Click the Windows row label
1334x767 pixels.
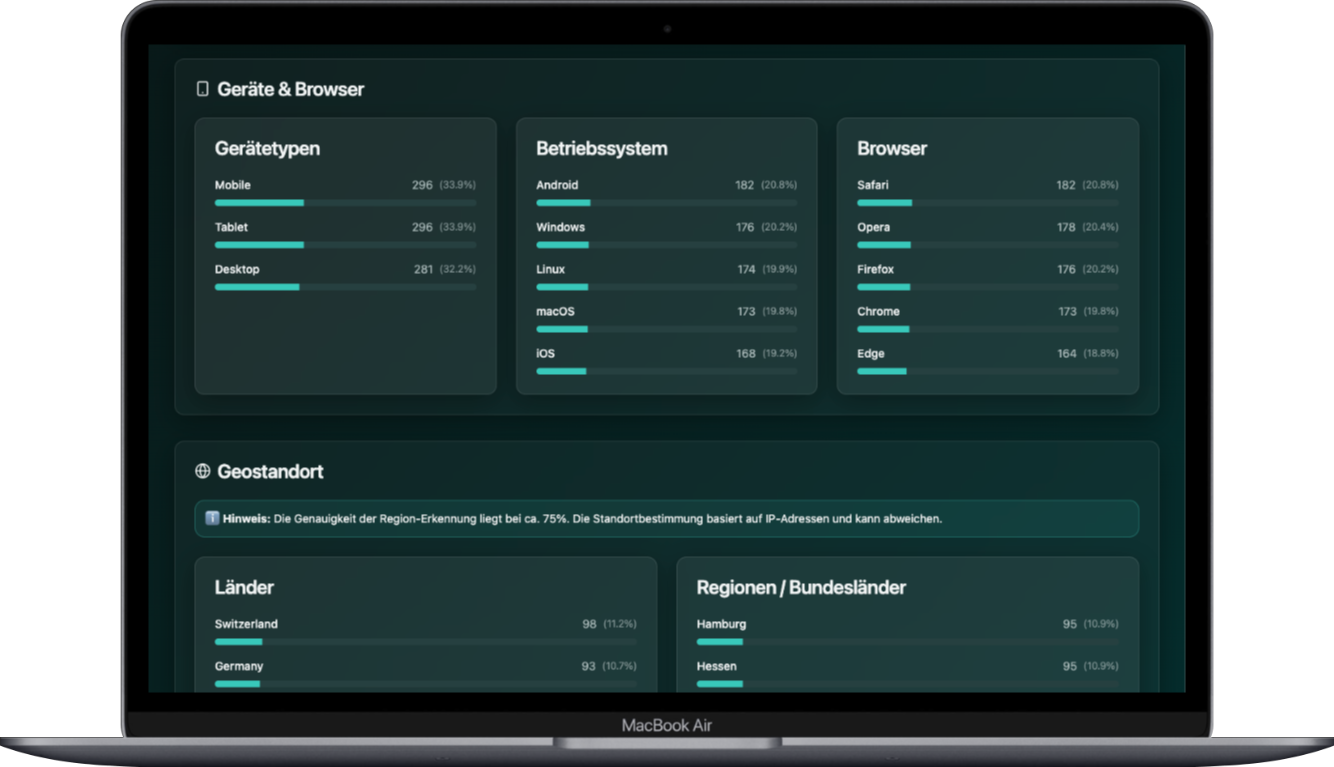560,227
